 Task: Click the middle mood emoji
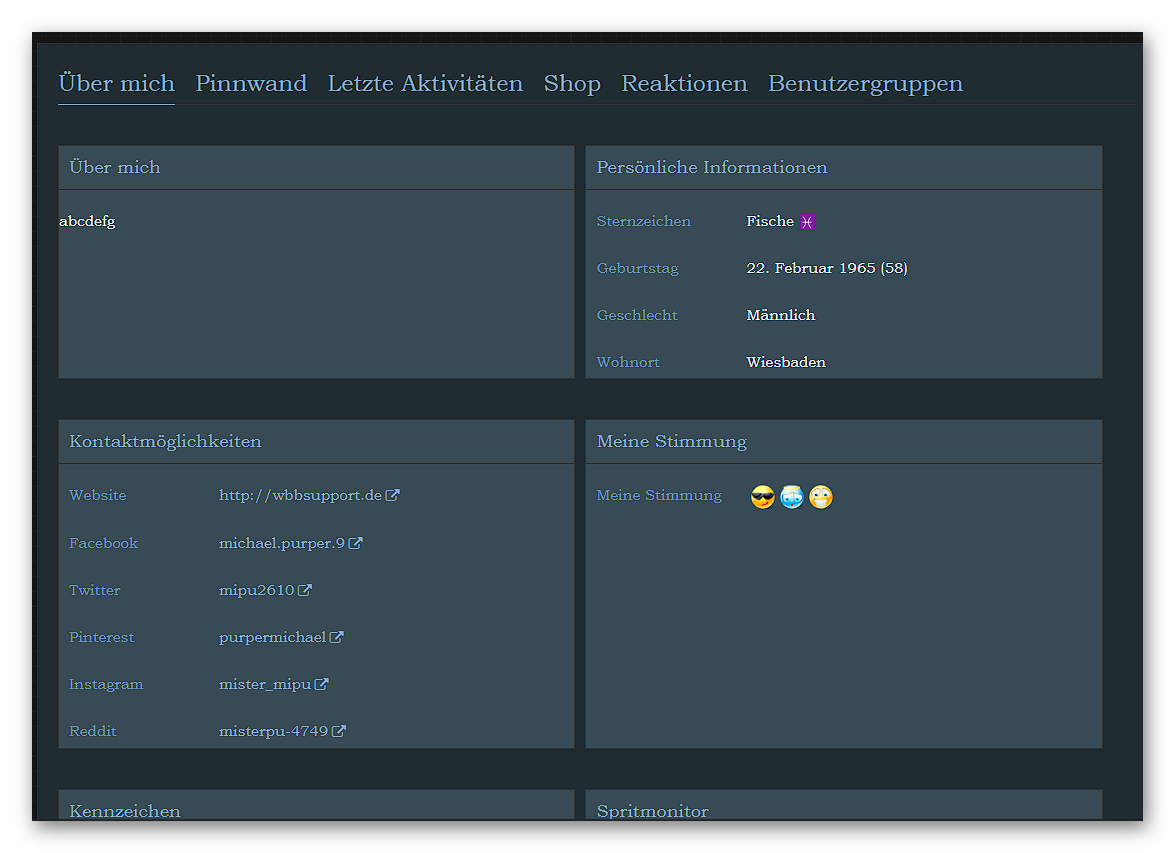792,497
